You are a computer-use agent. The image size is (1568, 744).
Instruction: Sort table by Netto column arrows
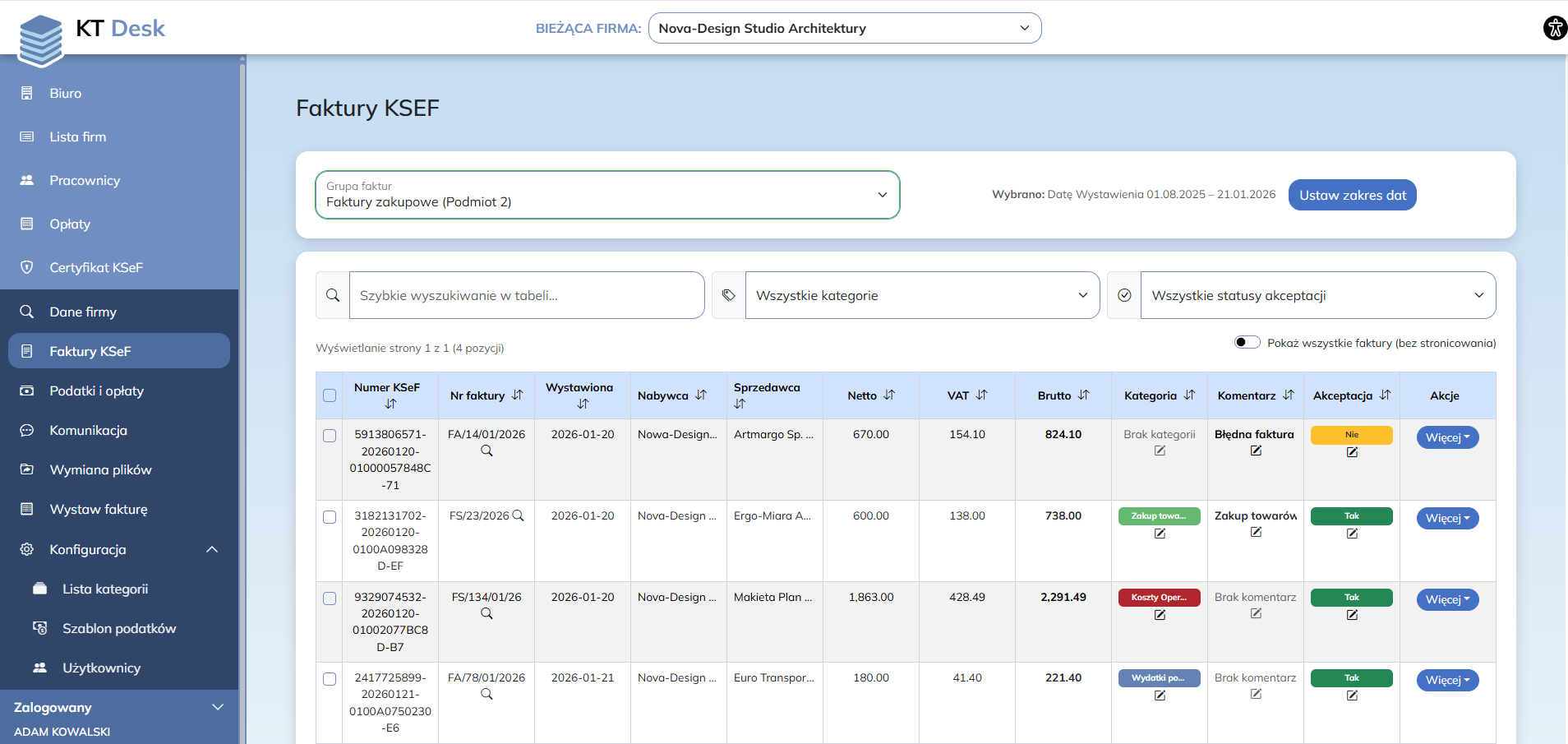coord(889,395)
